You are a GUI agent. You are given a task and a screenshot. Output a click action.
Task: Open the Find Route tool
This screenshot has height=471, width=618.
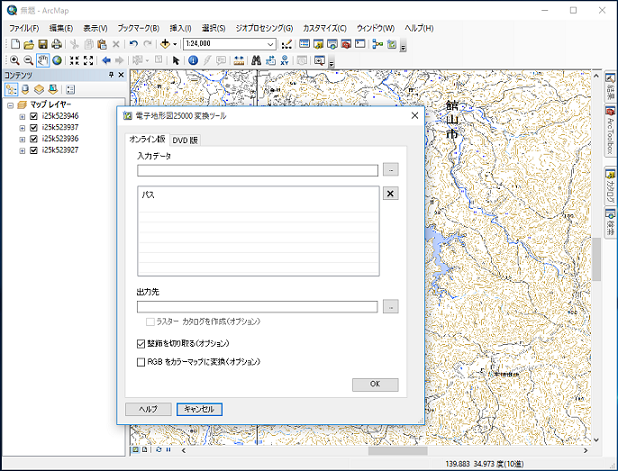click(270, 60)
